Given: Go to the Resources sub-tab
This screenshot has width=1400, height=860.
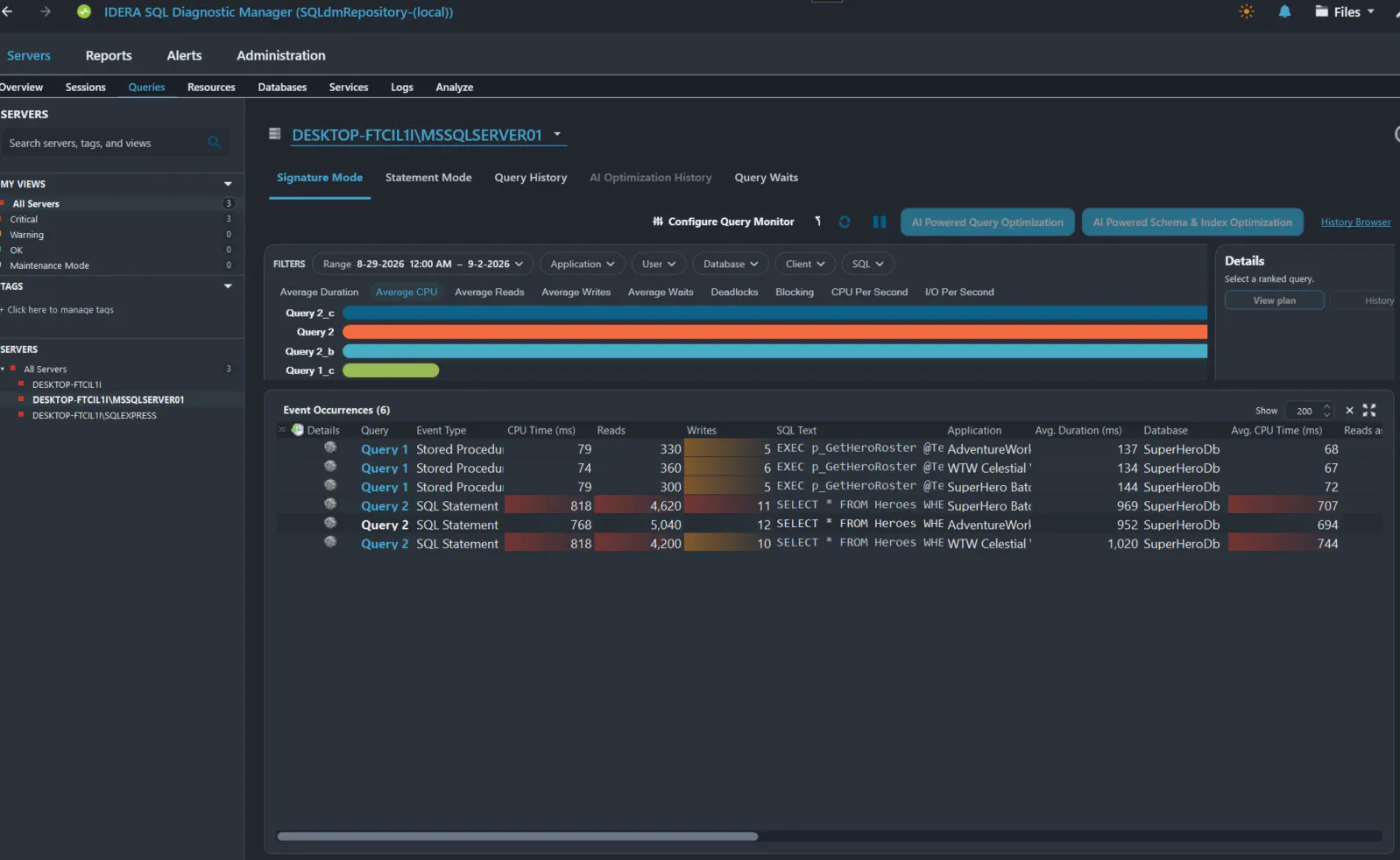Looking at the screenshot, I should click(x=211, y=88).
